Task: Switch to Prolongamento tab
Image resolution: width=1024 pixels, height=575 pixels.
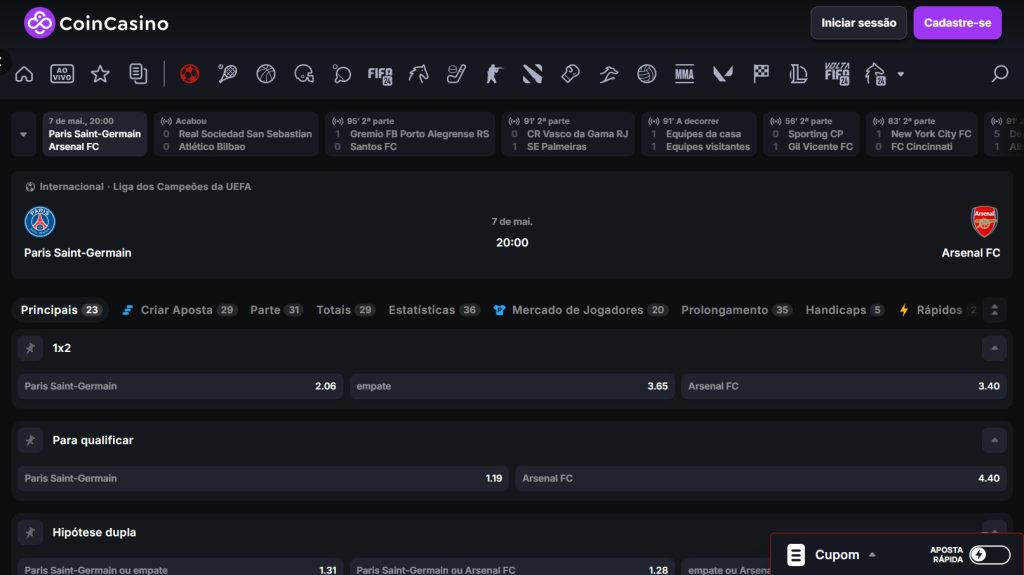Action: pos(737,310)
